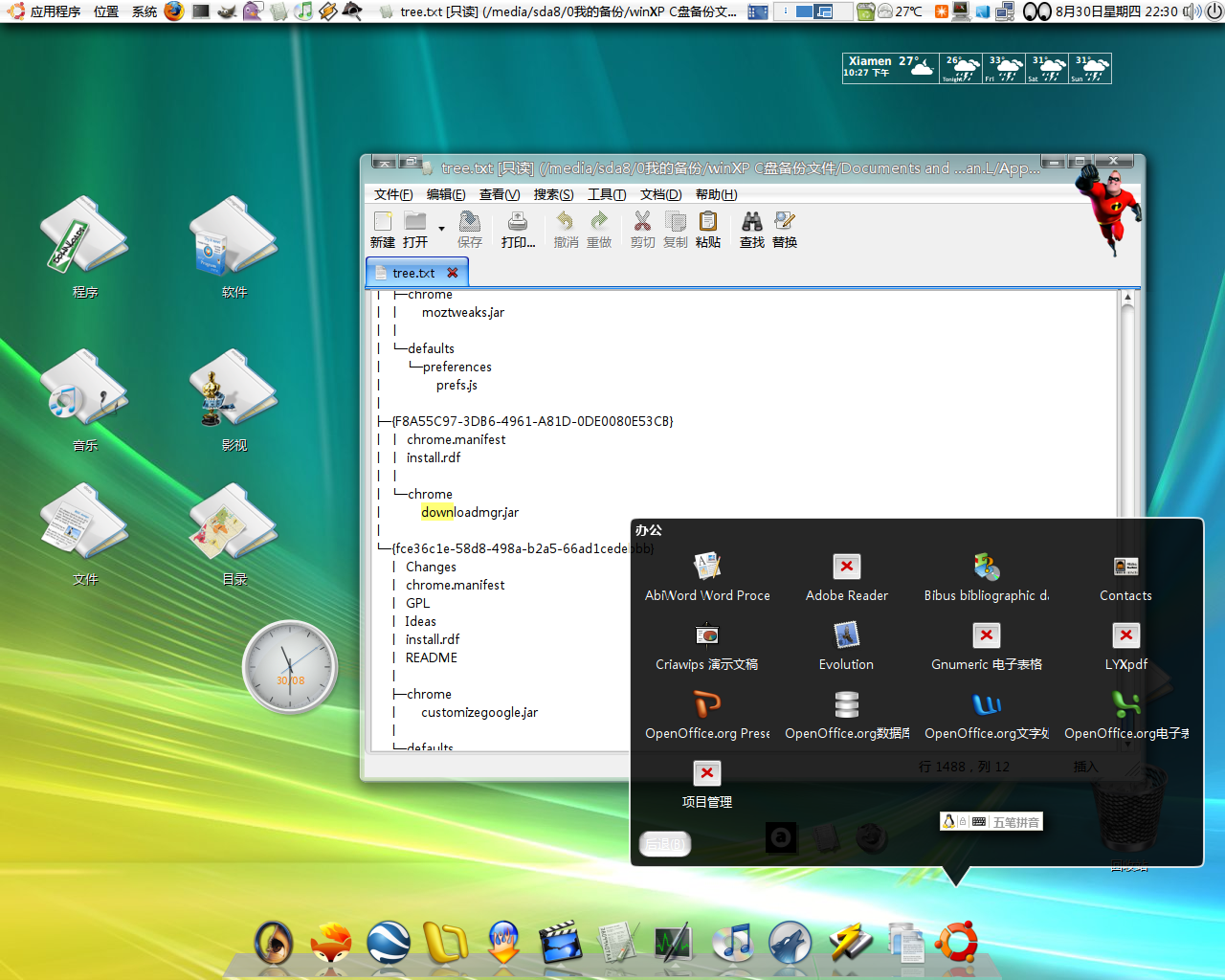Expand the recent files arrow beside 打开
Viewport: 1225px width, 980px height.
click(x=441, y=230)
